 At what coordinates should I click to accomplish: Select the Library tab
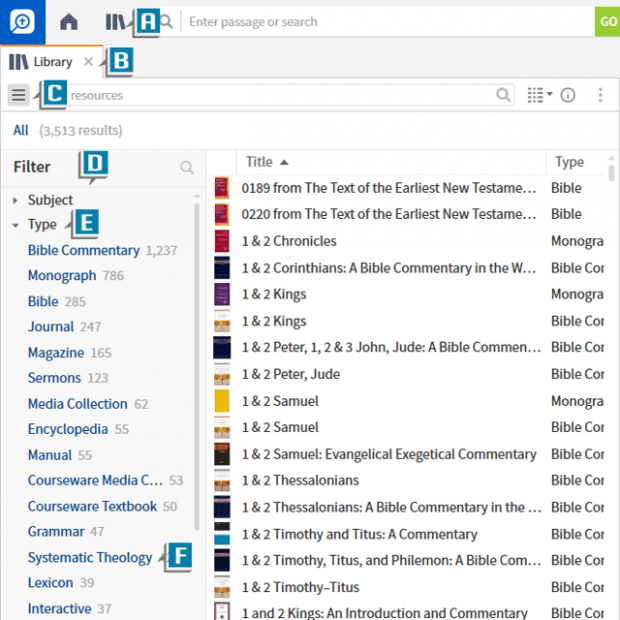tap(43, 62)
